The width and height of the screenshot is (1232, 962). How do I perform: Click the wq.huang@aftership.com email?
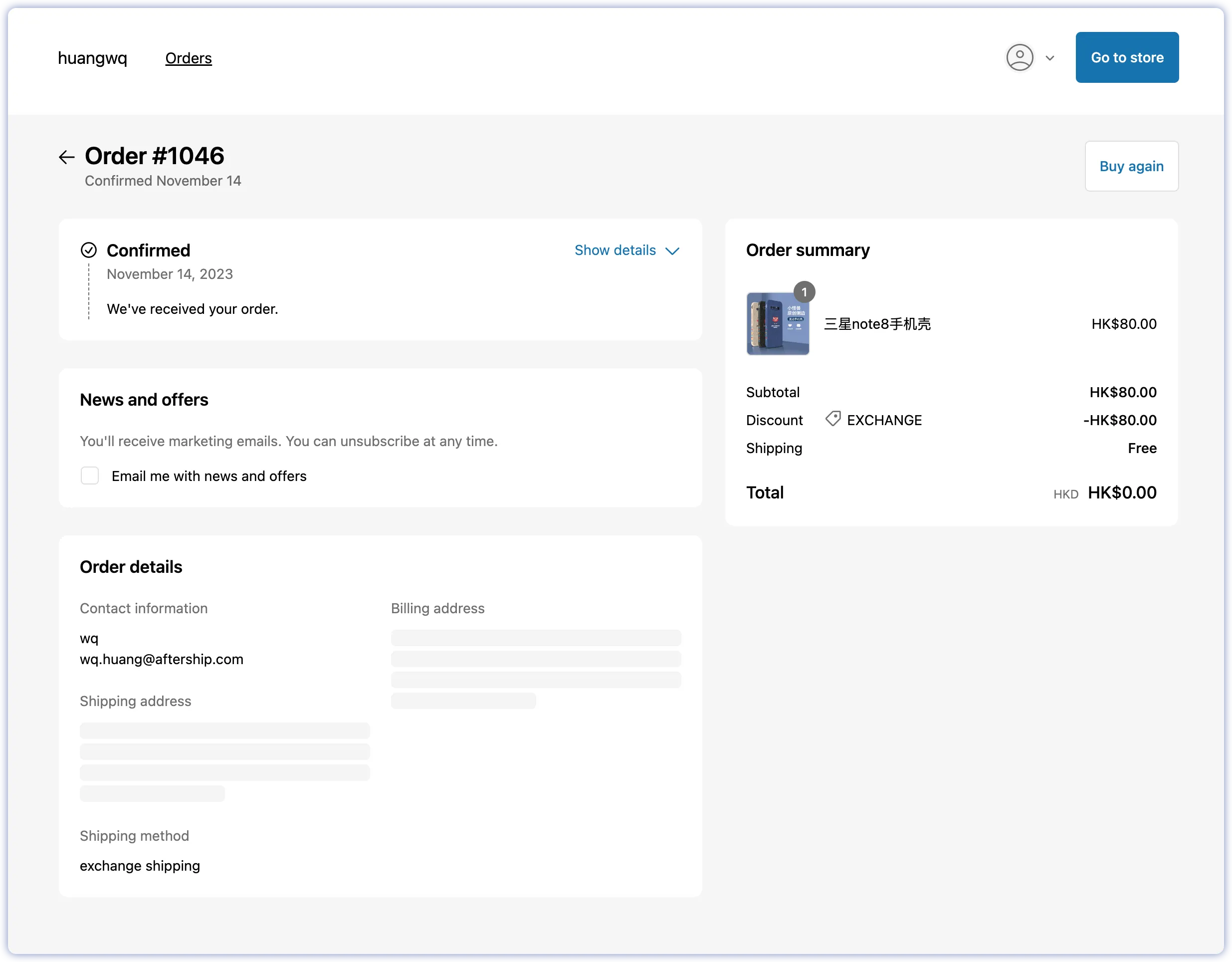click(161, 659)
